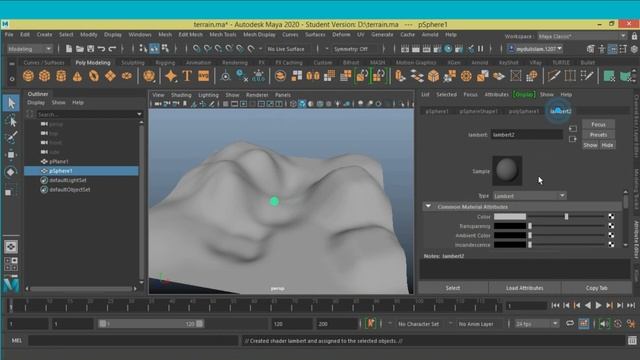The image size is (640, 360).
Task: Toggle single-pane layout in toolbox
Action: 11,247
